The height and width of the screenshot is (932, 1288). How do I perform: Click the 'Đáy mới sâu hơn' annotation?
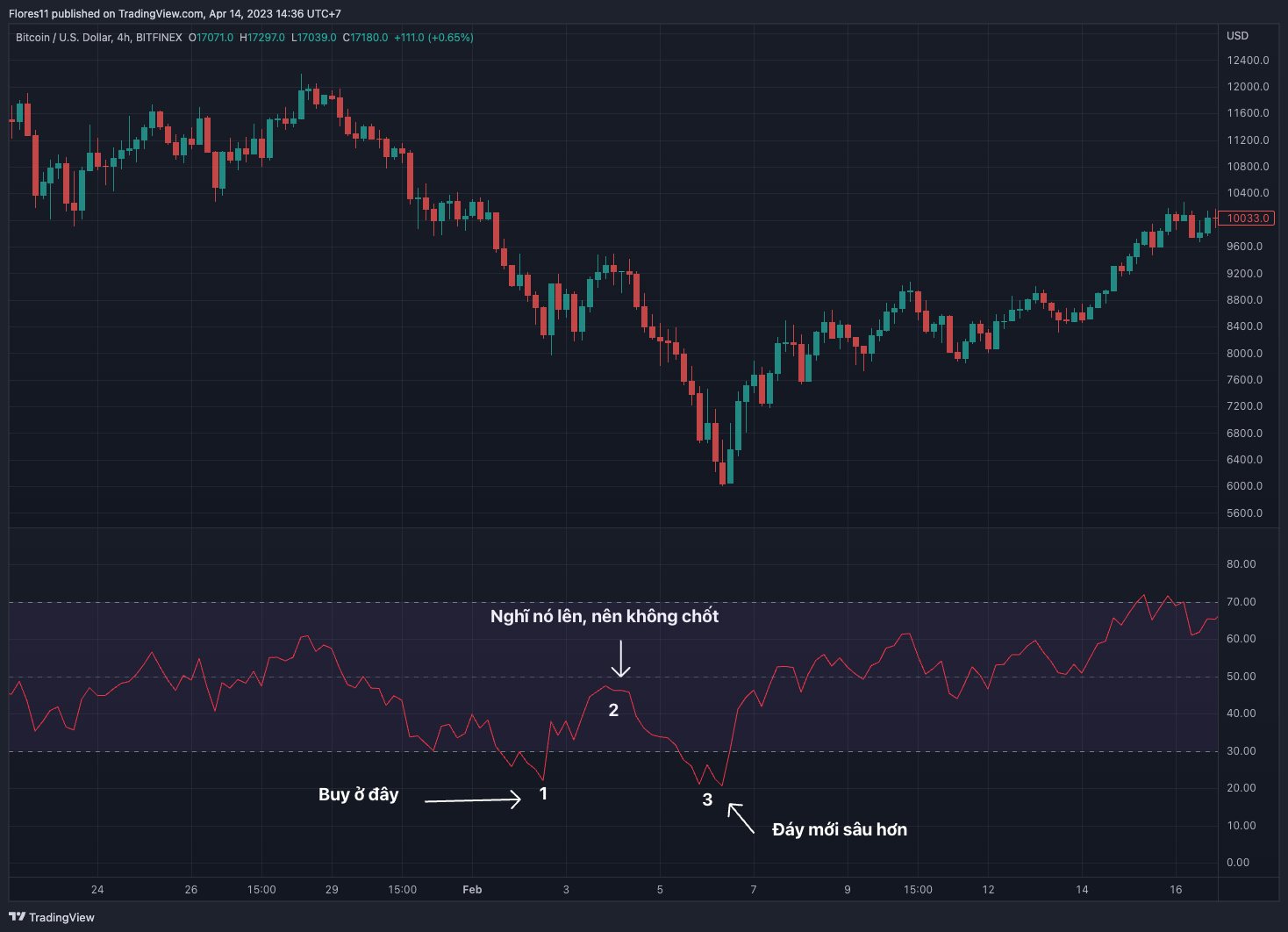[840, 829]
